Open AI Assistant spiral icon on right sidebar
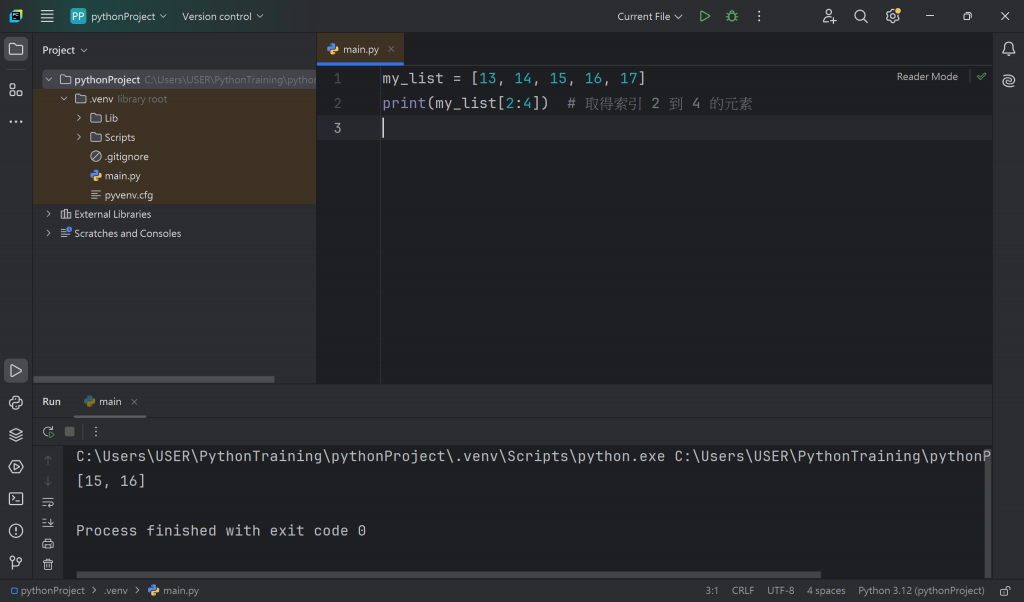 click(1008, 81)
